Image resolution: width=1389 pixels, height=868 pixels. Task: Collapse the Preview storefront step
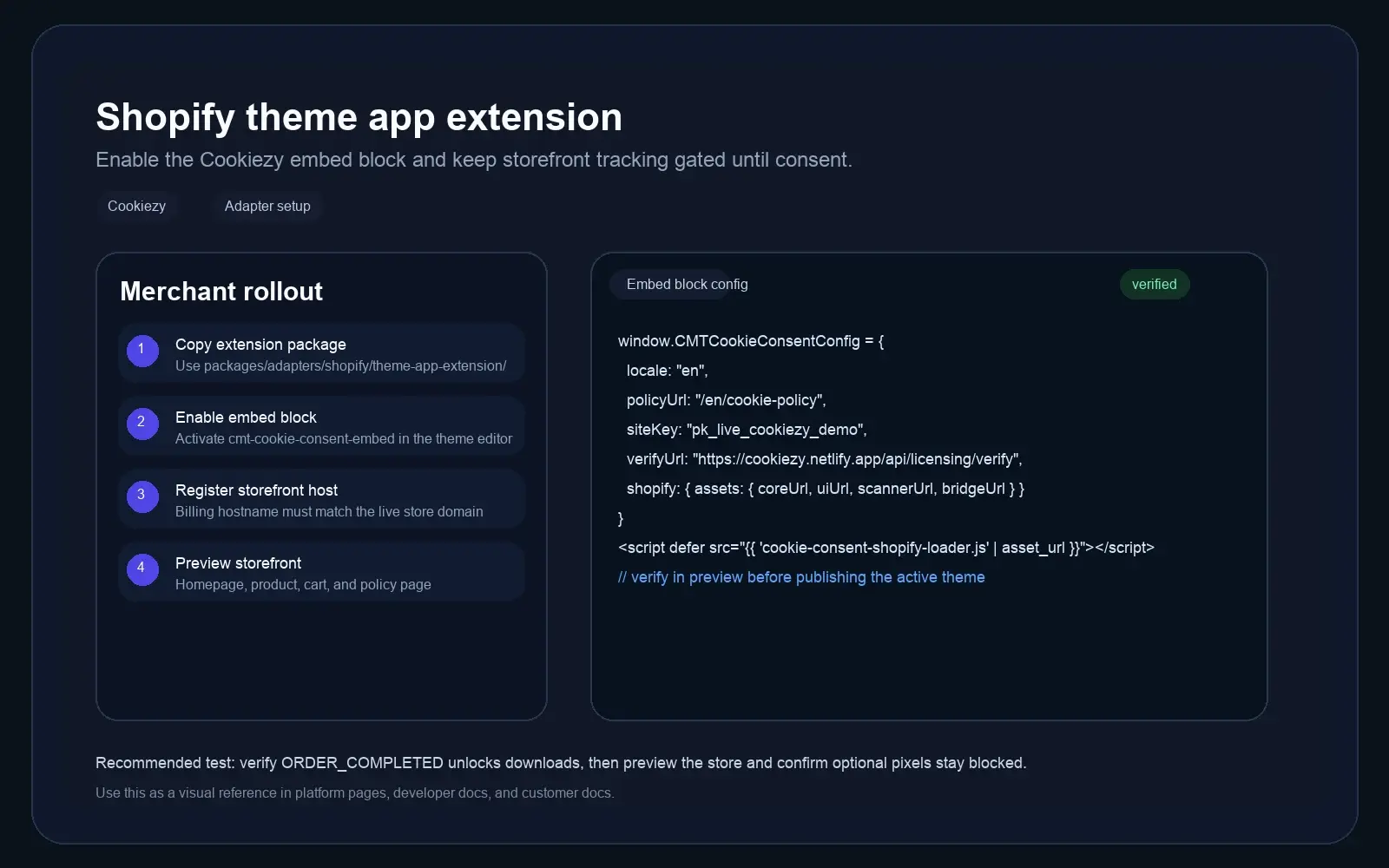[321, 572]
